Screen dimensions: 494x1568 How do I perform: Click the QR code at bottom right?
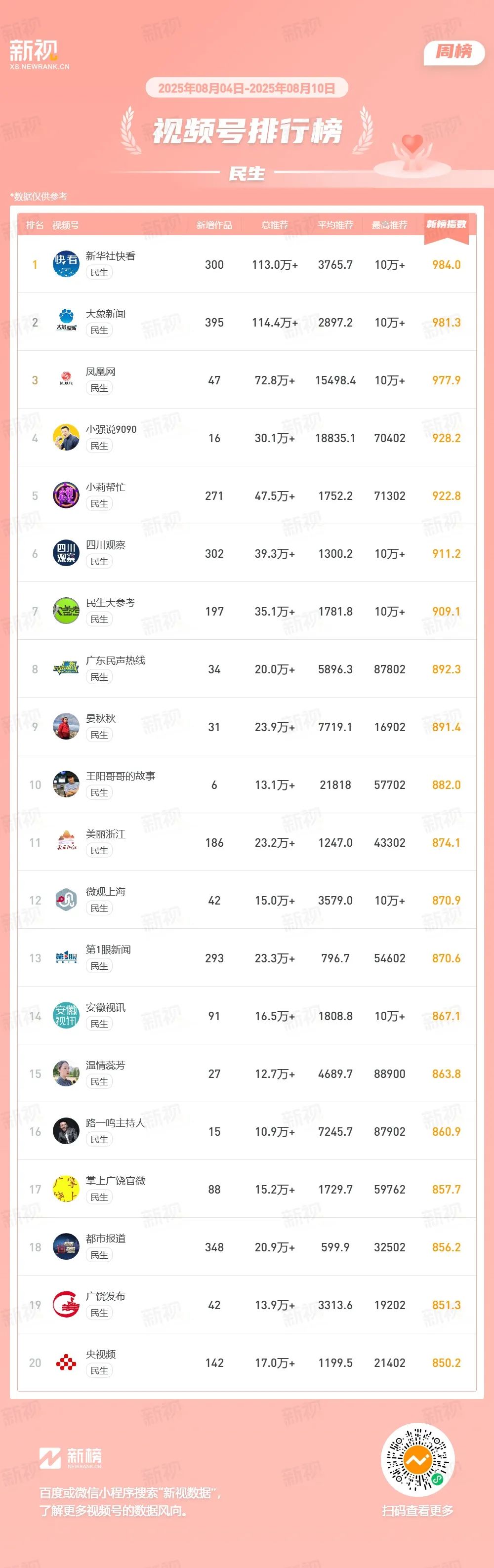tap(417, 1460)
